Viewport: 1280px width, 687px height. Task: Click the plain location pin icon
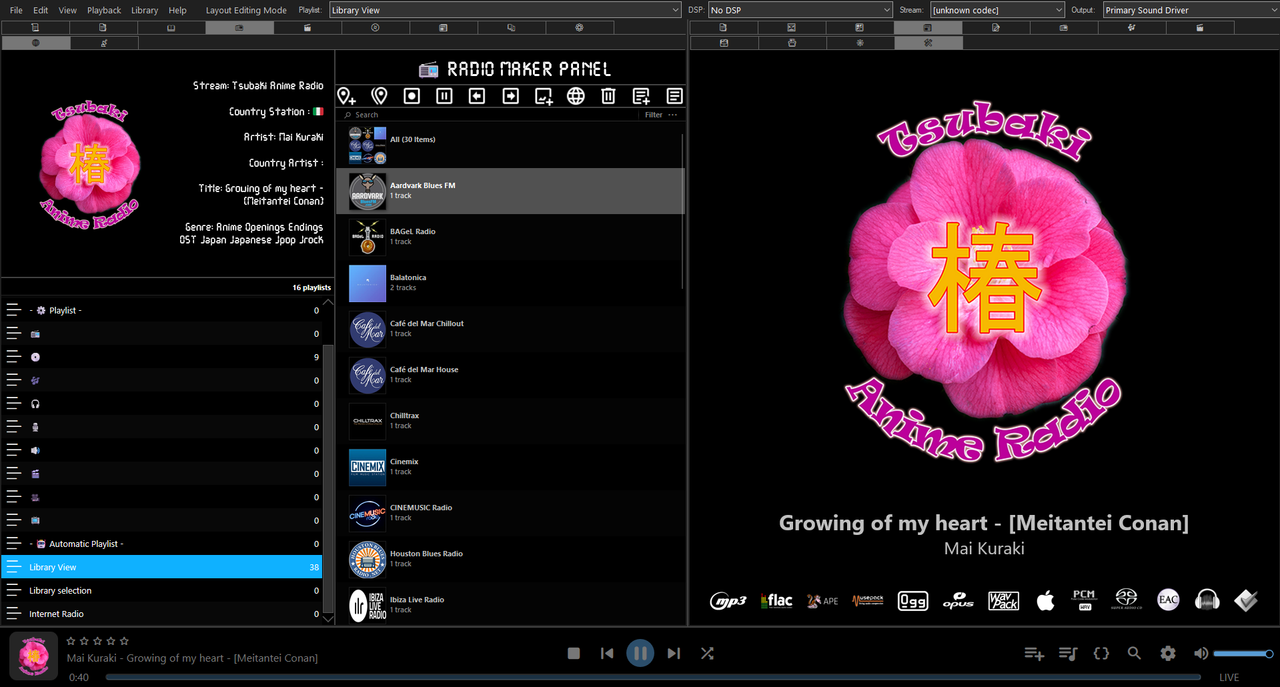tap(379, 96)
